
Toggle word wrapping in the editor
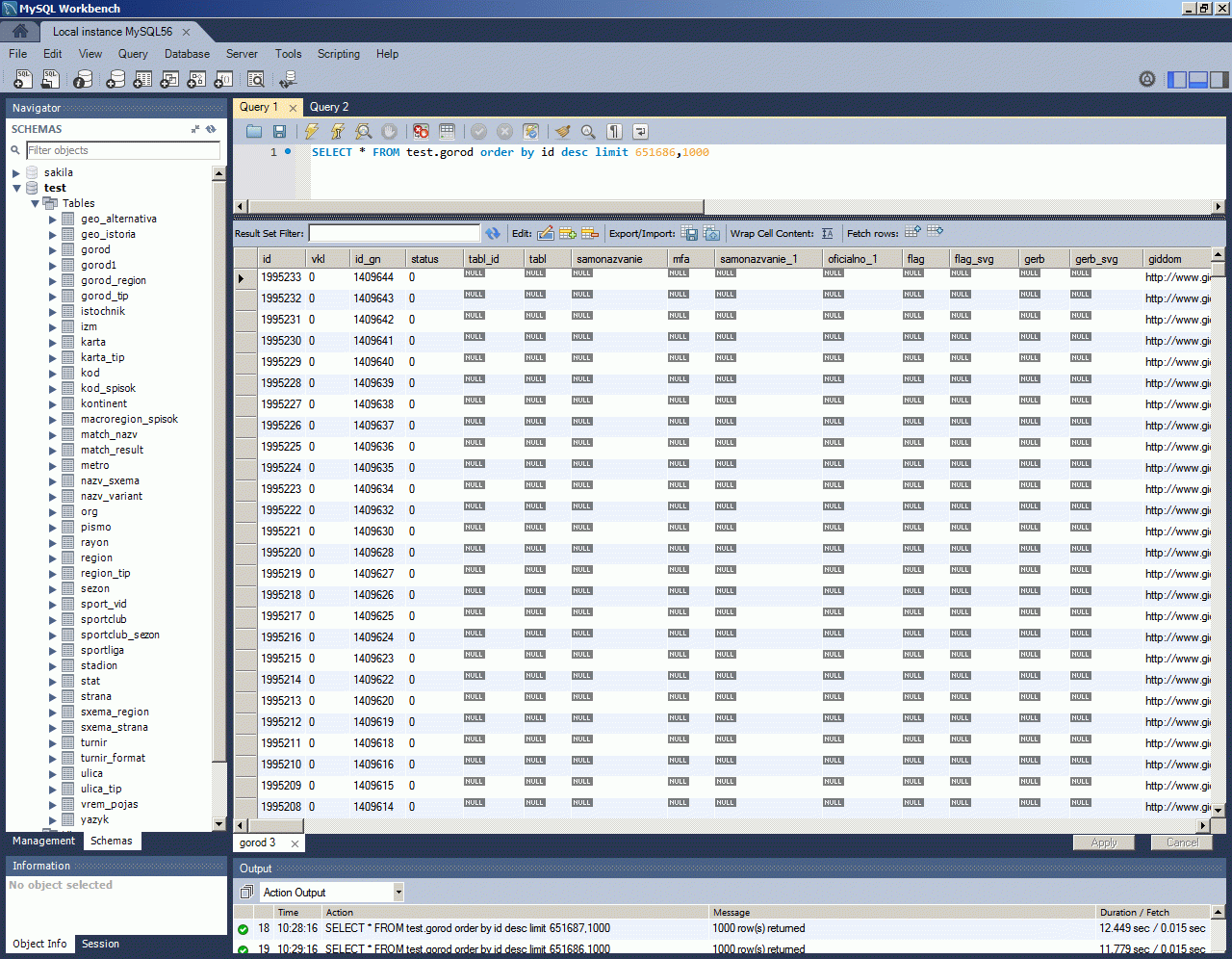coord(640,131)
